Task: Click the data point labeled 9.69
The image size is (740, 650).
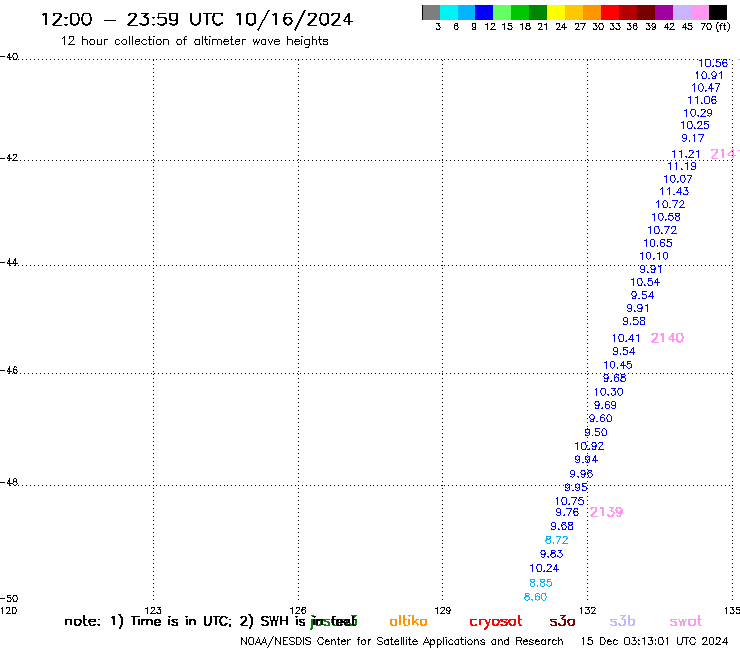Action: (x=605, y=405)
